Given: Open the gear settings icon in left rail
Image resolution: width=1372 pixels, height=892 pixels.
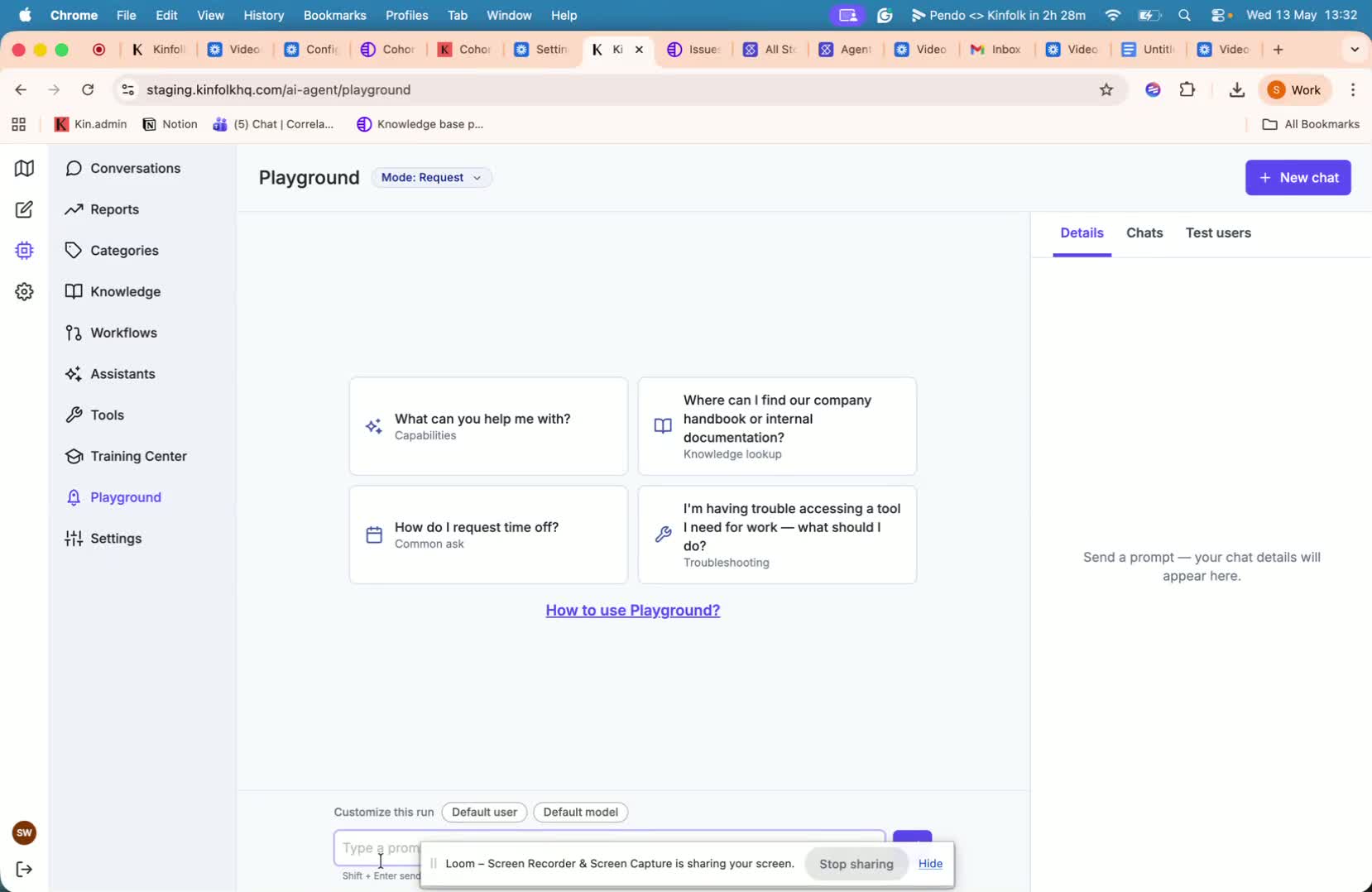Looking at the screenshot, I should (x=24, y=291).
